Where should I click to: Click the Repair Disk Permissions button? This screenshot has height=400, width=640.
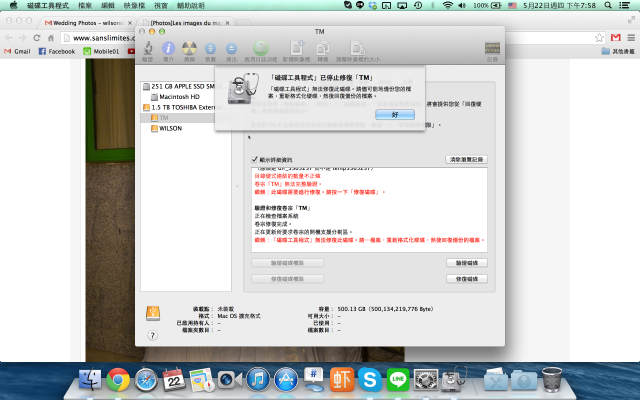click(287, 279)
